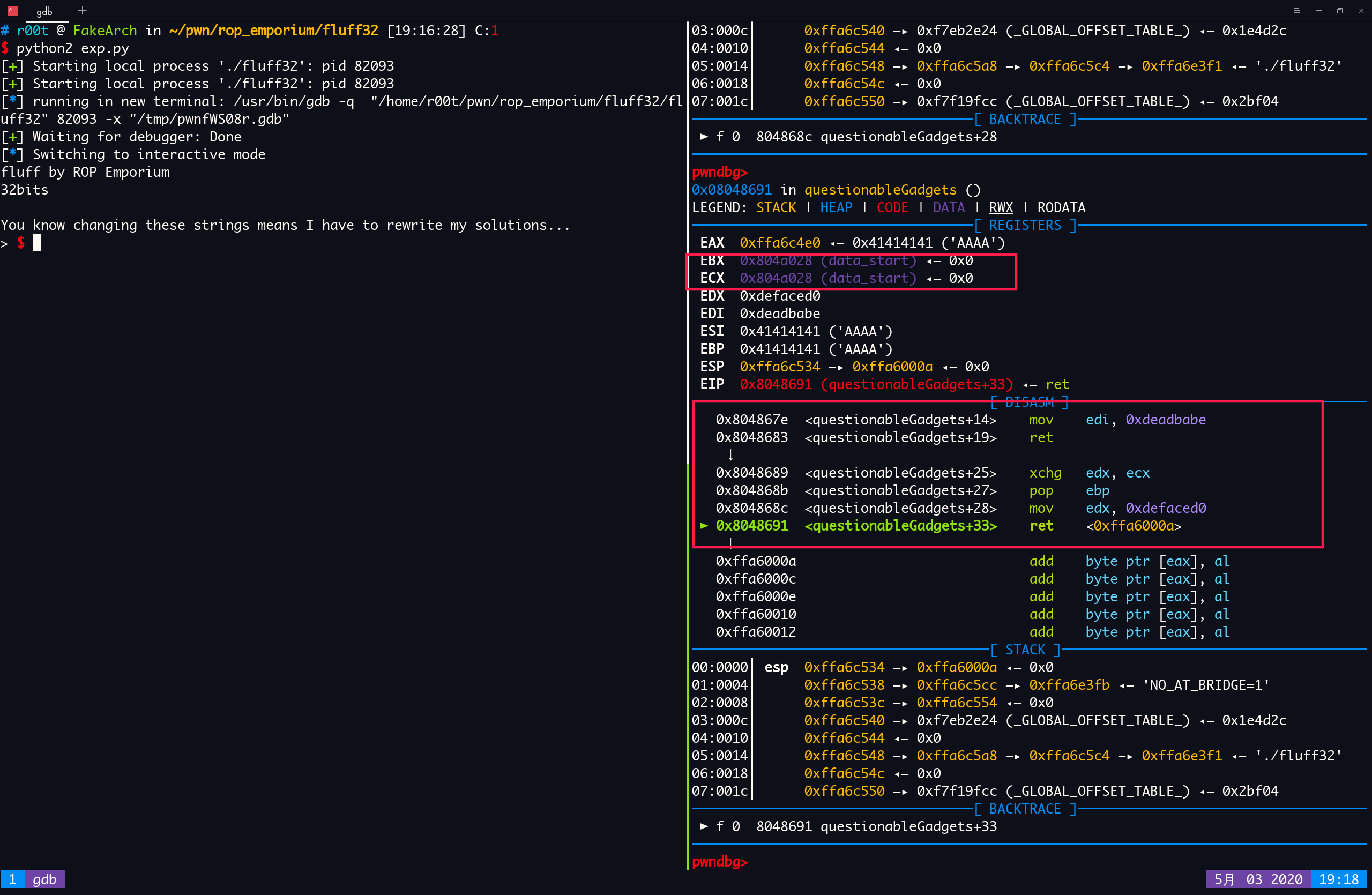This screenshot has width=1372, height=895.
Task: Click the terminal app icon in the title bar
Action: coord(13,10)
